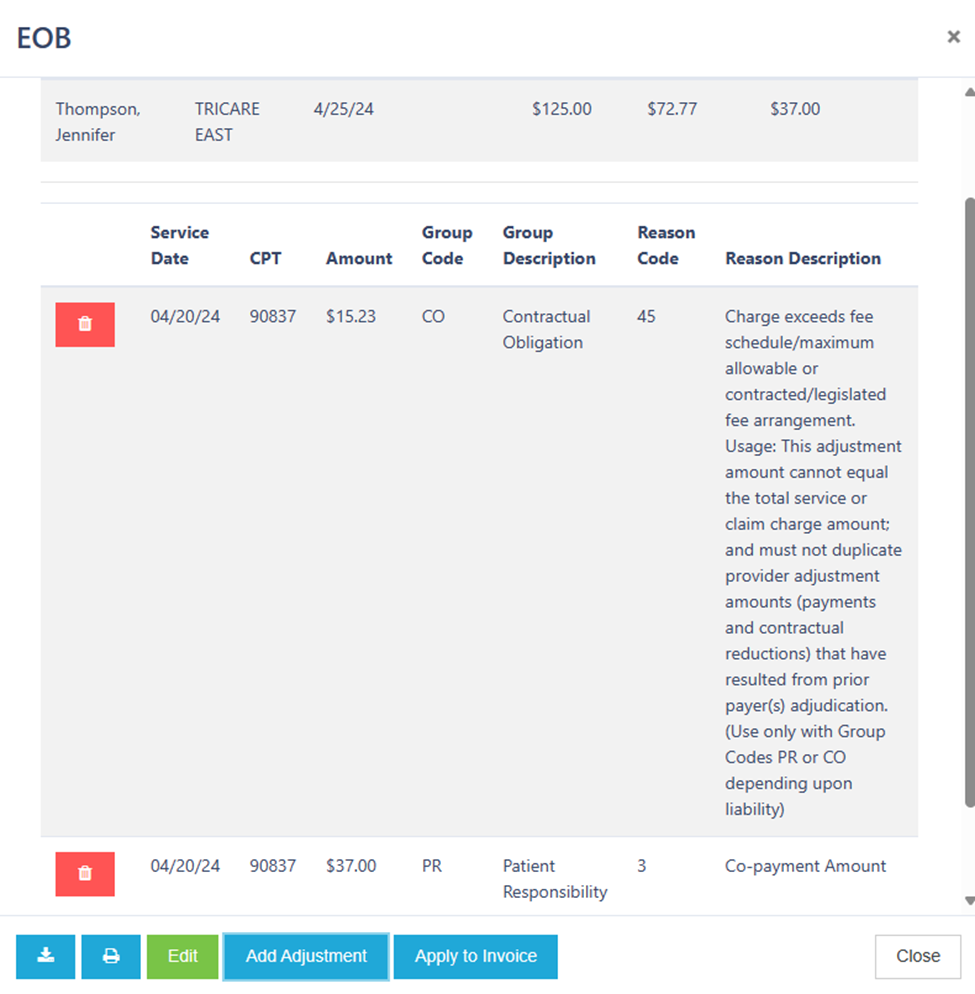Hit the Close button at bottom right

(917, 956)
